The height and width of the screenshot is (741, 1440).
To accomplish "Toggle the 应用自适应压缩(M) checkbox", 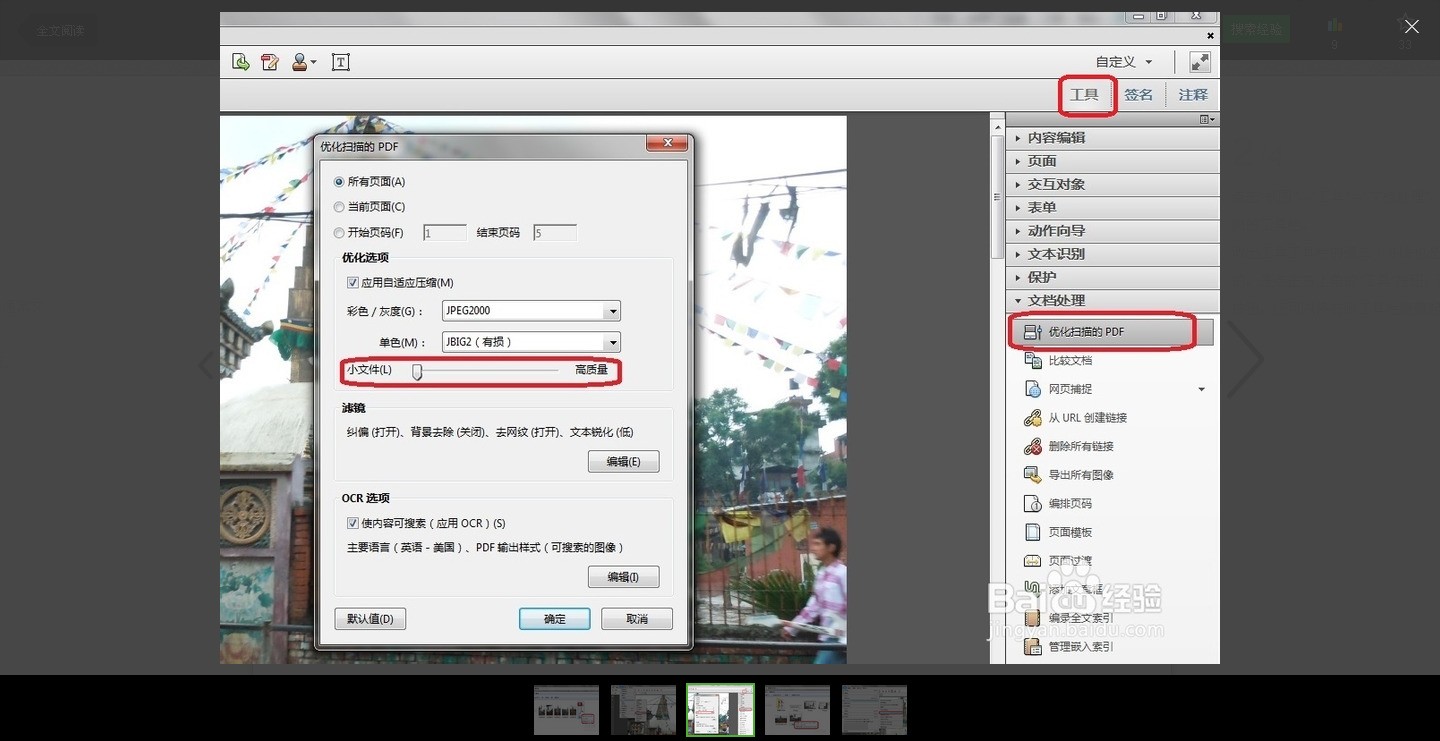I will pos(352,283).
